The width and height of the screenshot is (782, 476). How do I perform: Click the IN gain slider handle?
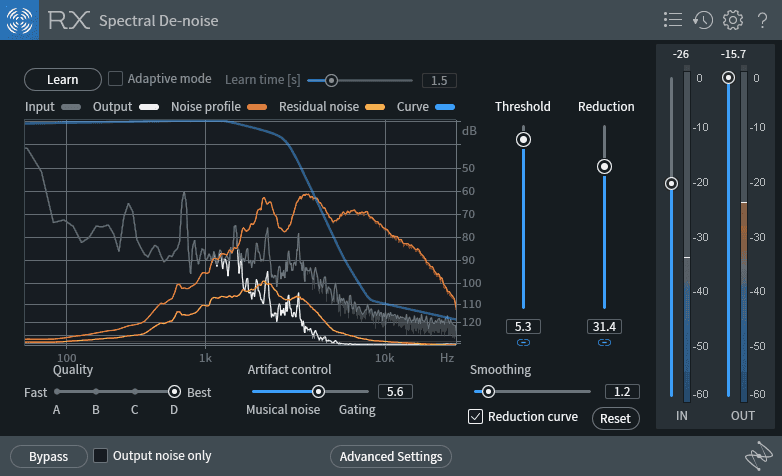(x=671, y=183)
